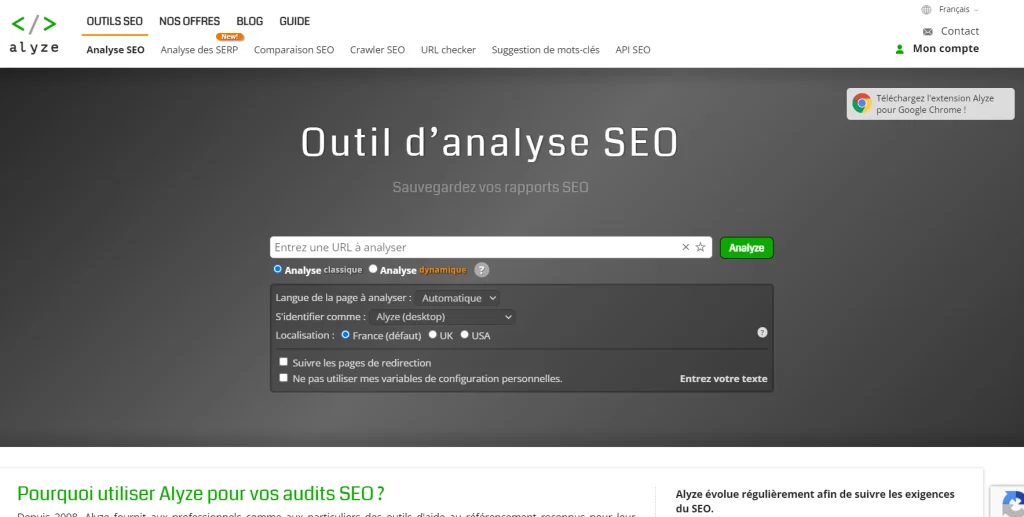Open Comparaison SEO tool
This screenshot has width=1024, height=517.
click(294, 50)
